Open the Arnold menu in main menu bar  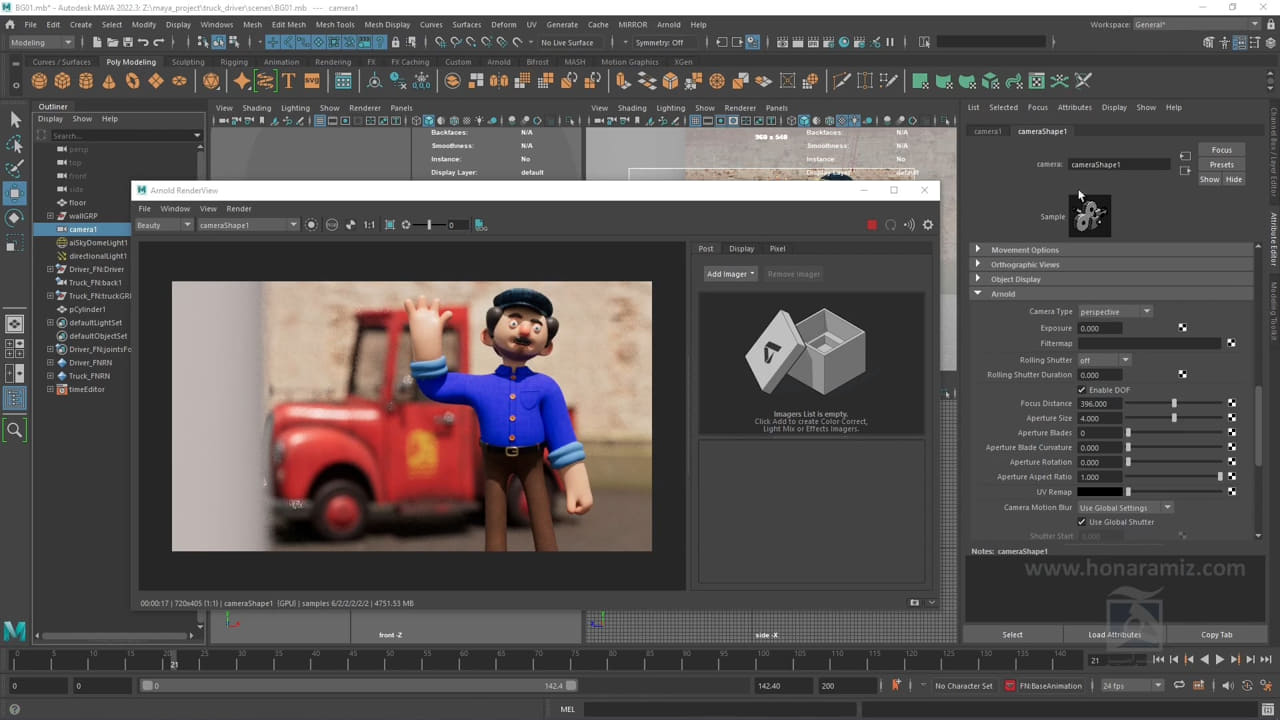pyautogui.click(x=669, y=24)
